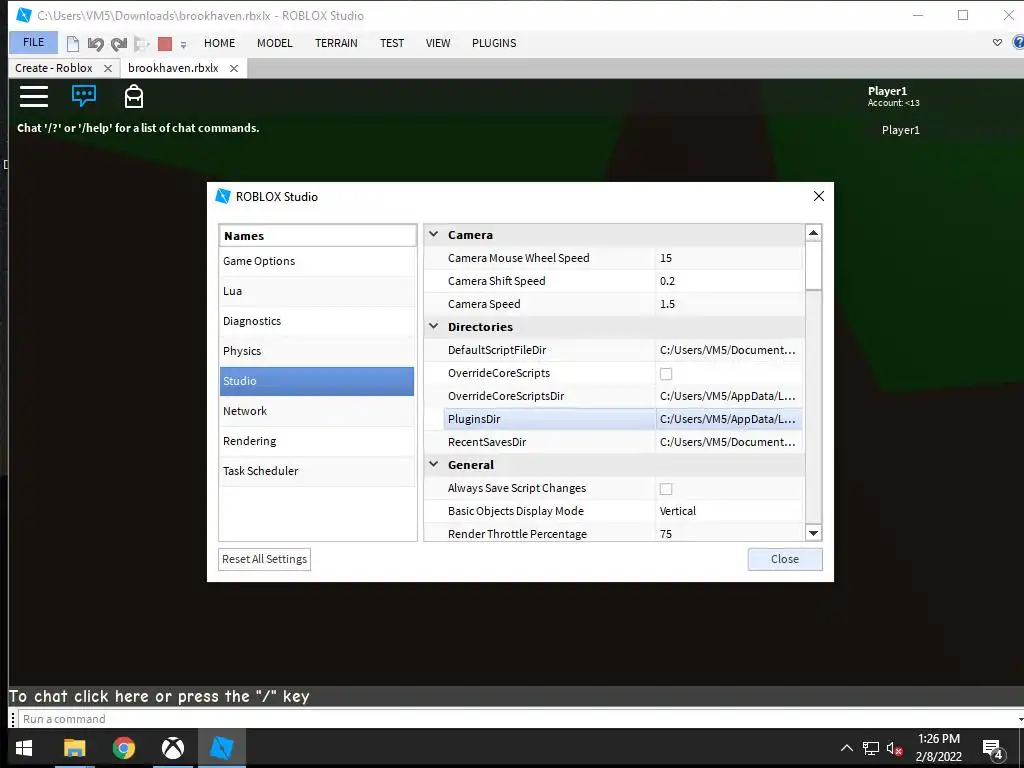1024x768 pixels.
Task: Select Lua in Names list
Action: (317, 291)
